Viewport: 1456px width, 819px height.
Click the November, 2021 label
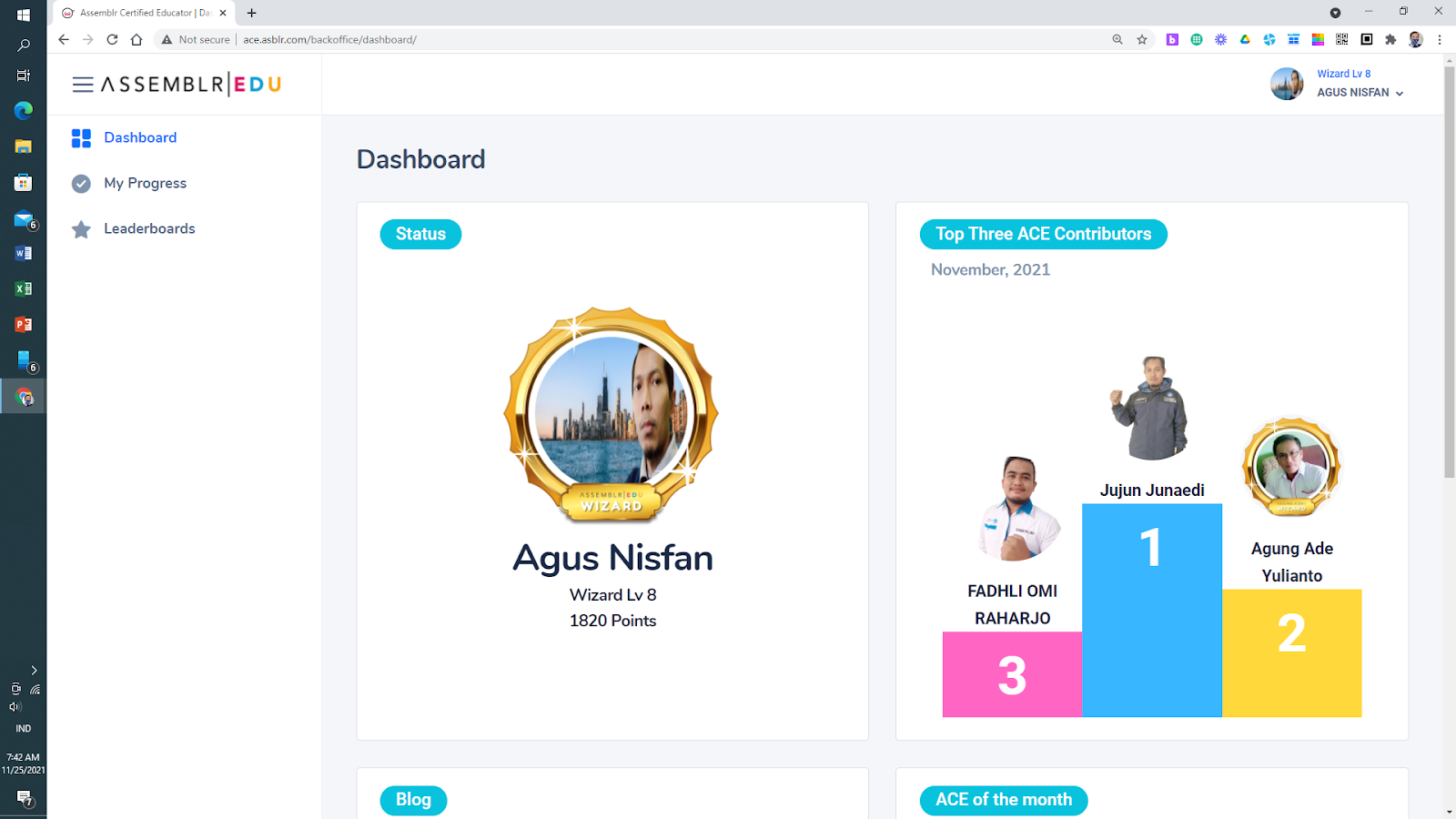(990, 269)
